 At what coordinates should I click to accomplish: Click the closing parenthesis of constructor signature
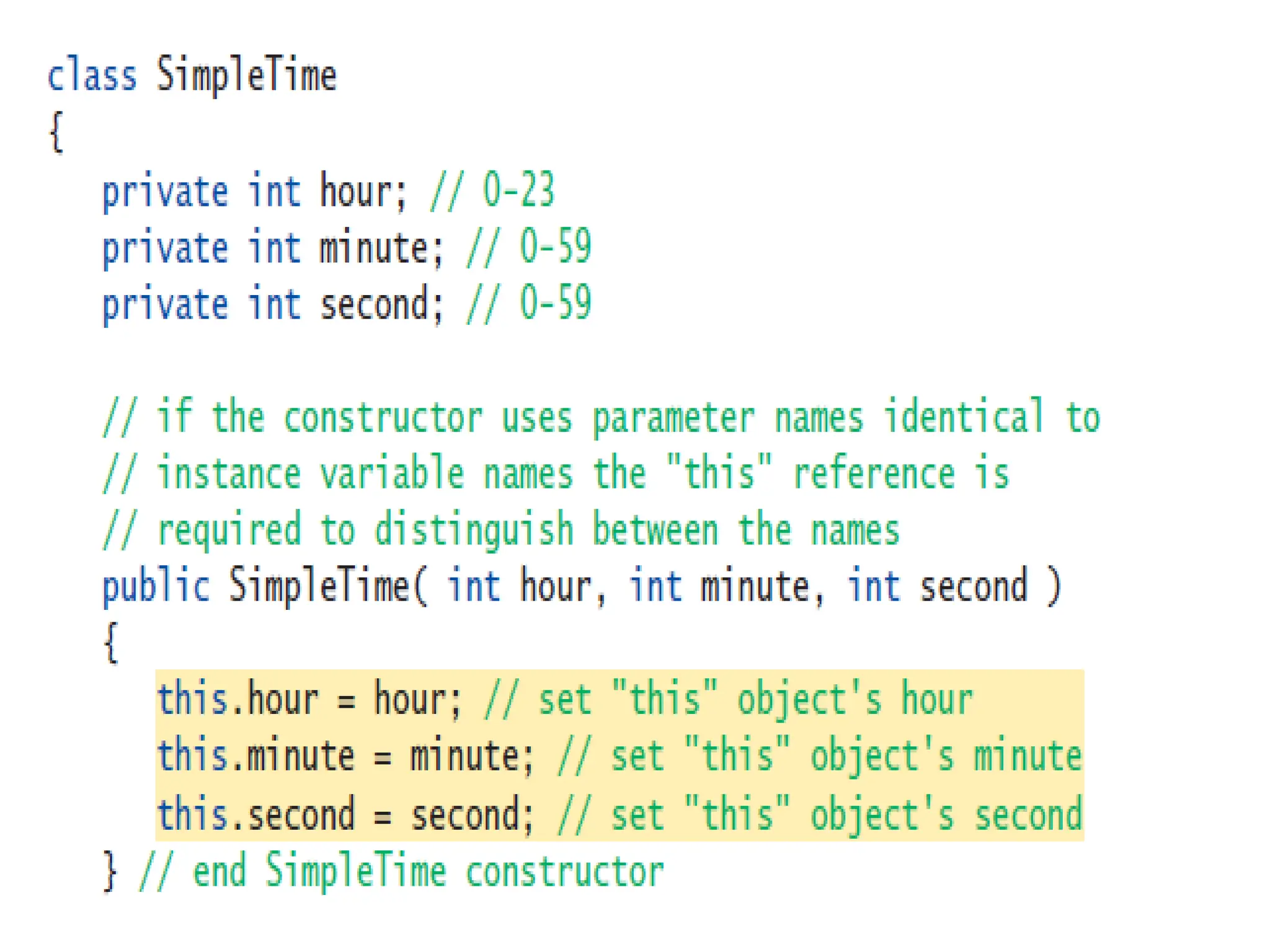point(1054,586)
